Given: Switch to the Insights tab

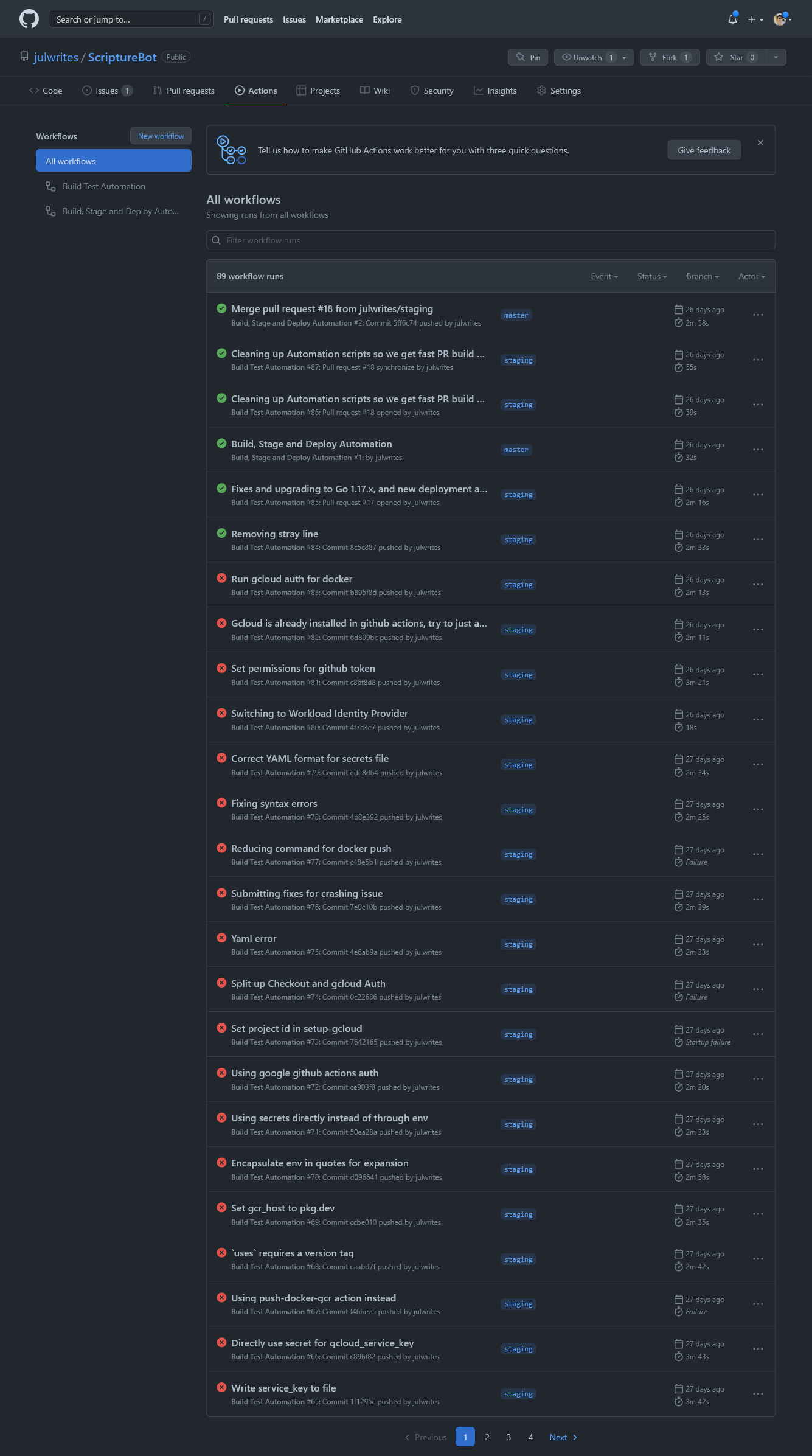Looking at the screenshot, I should pyautogui.click(x=496, y=90).
